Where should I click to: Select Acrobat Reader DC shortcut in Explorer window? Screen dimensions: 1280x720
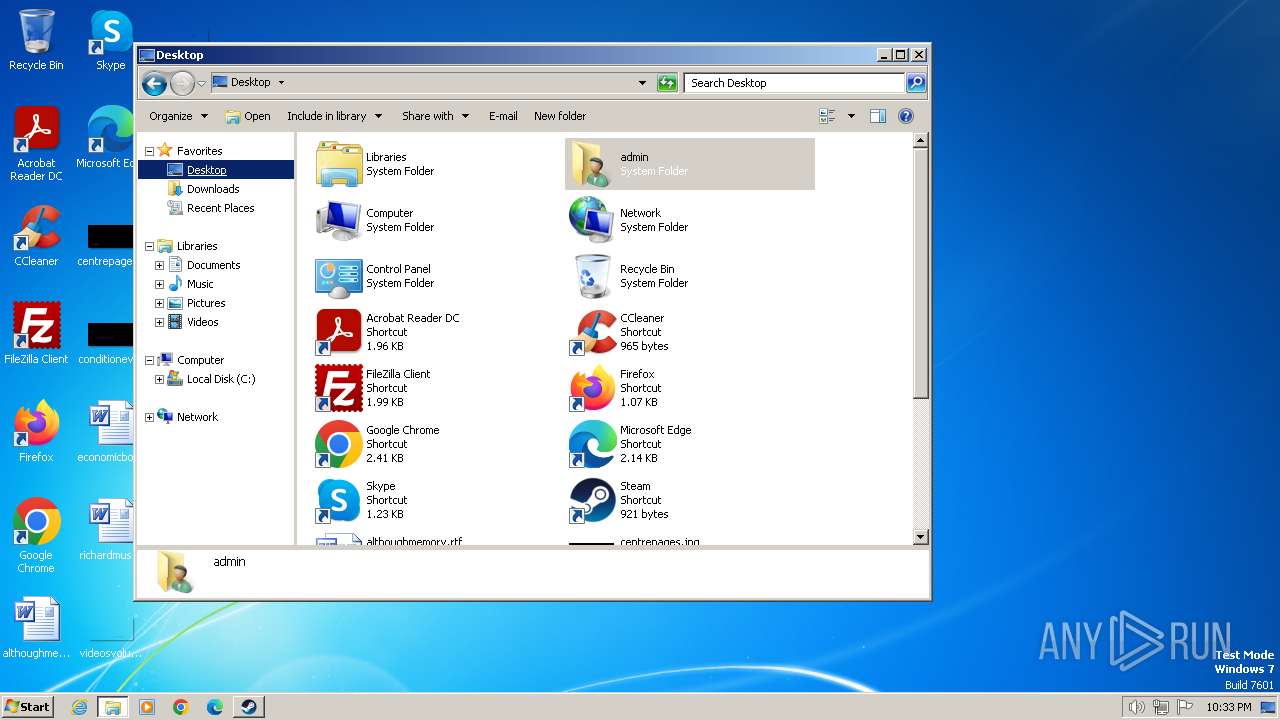point(339,332)
